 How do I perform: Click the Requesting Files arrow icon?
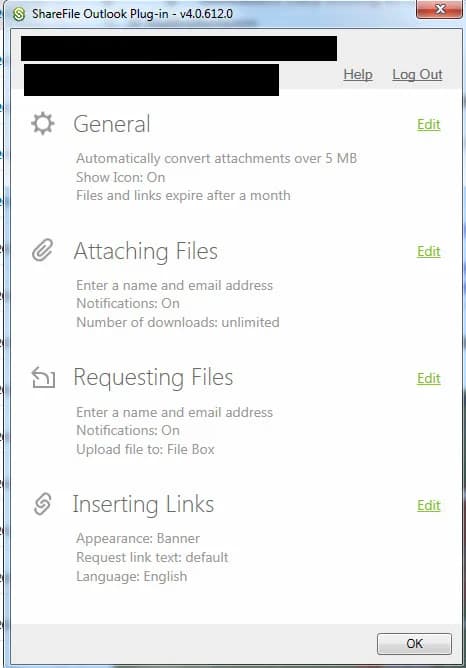click(43, 377)
